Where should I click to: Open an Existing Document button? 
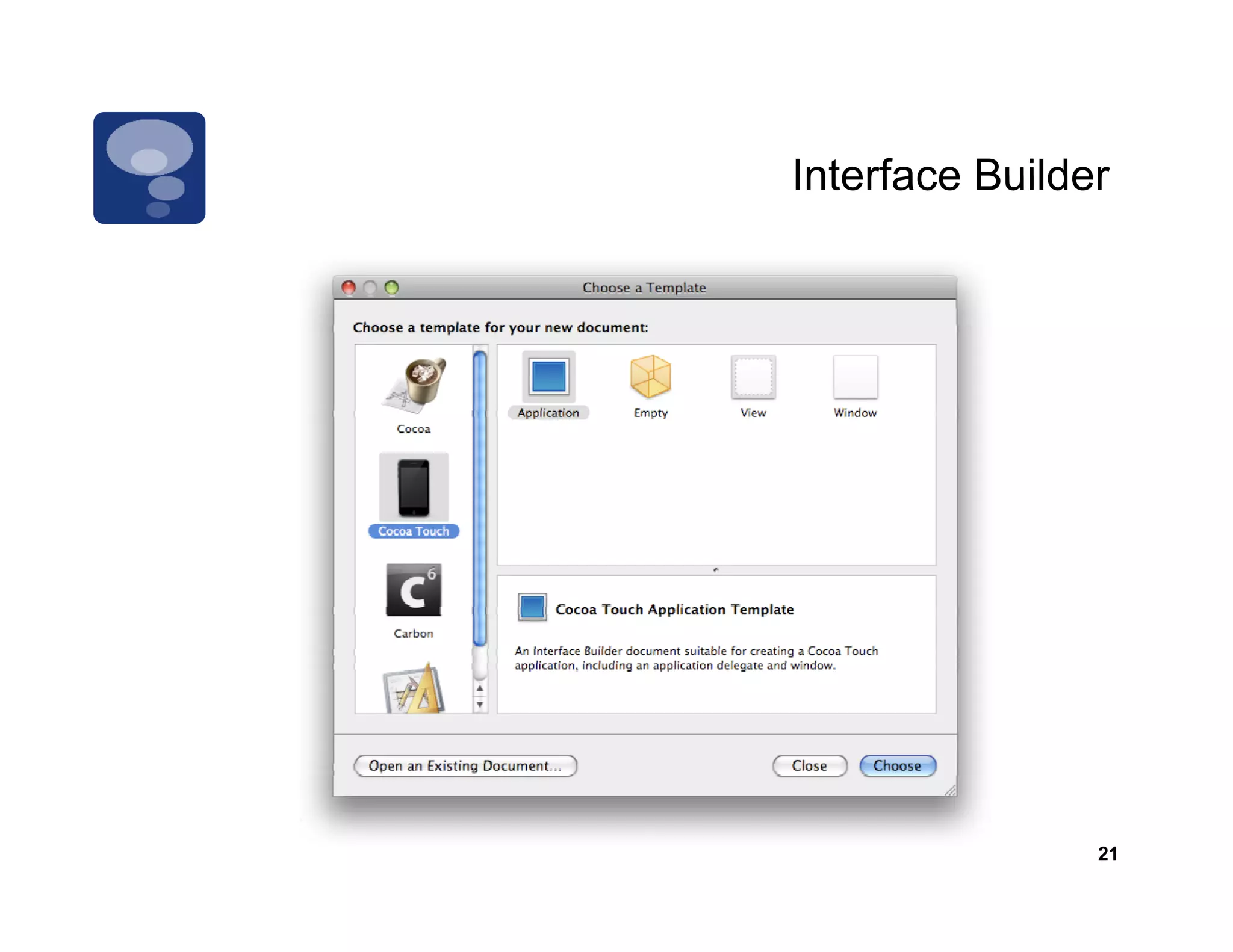coord(465,766)
